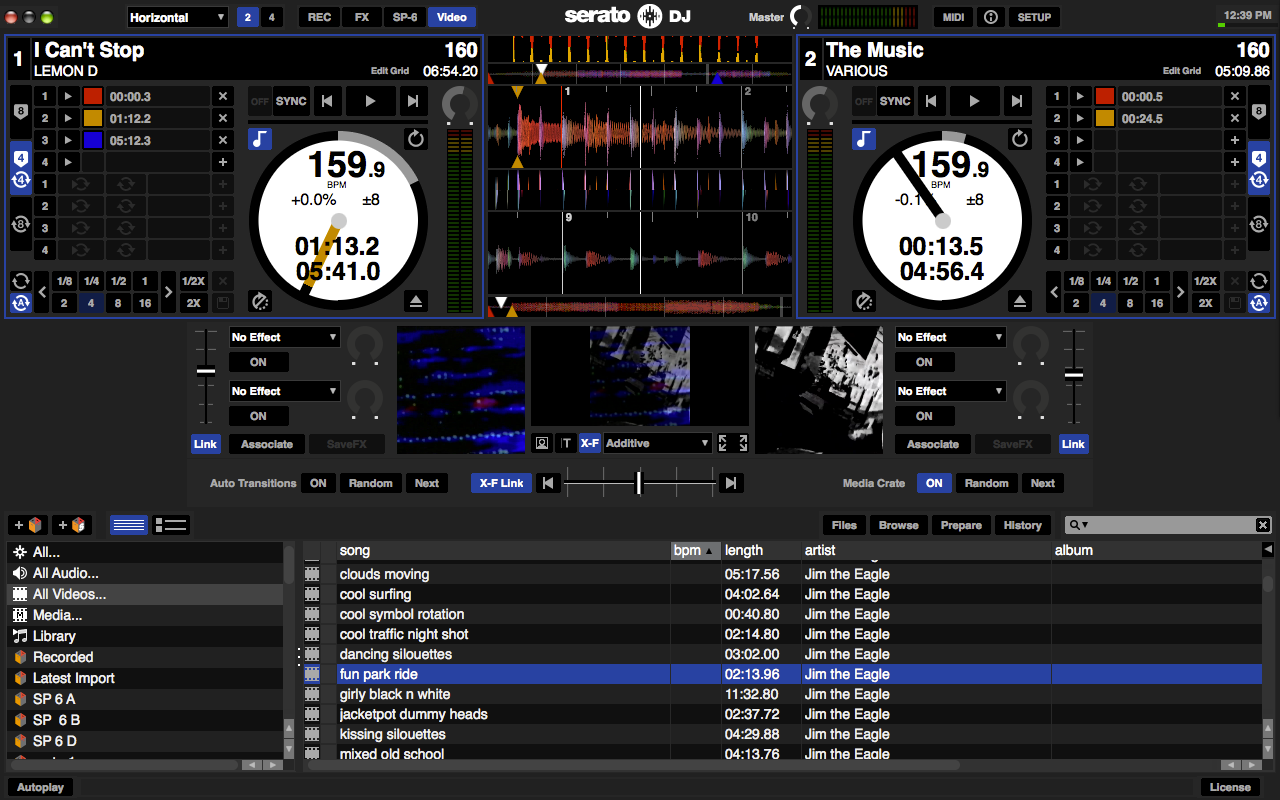Open the Prepare panel

(961, 525)
